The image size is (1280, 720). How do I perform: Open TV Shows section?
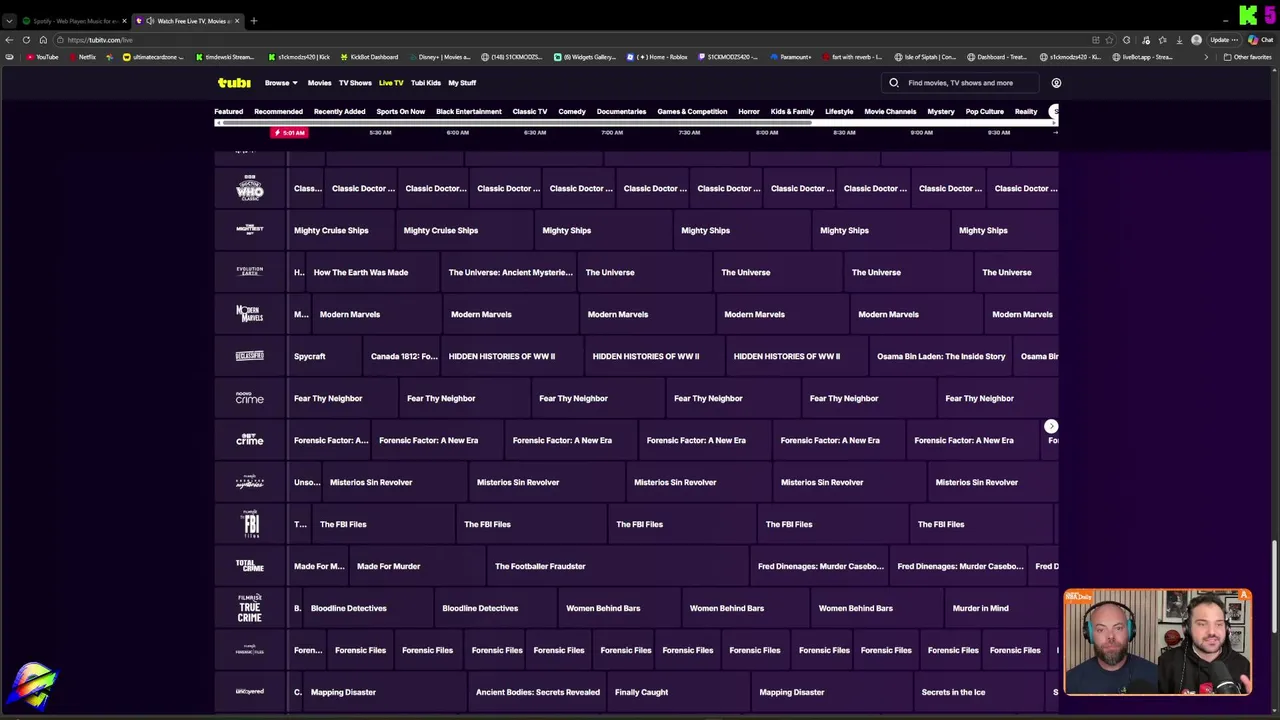[355, 83]
